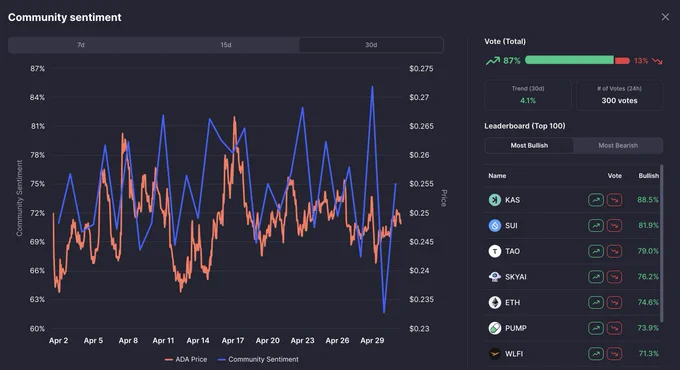Click the green bullish trend arrow at 87%

493,61
